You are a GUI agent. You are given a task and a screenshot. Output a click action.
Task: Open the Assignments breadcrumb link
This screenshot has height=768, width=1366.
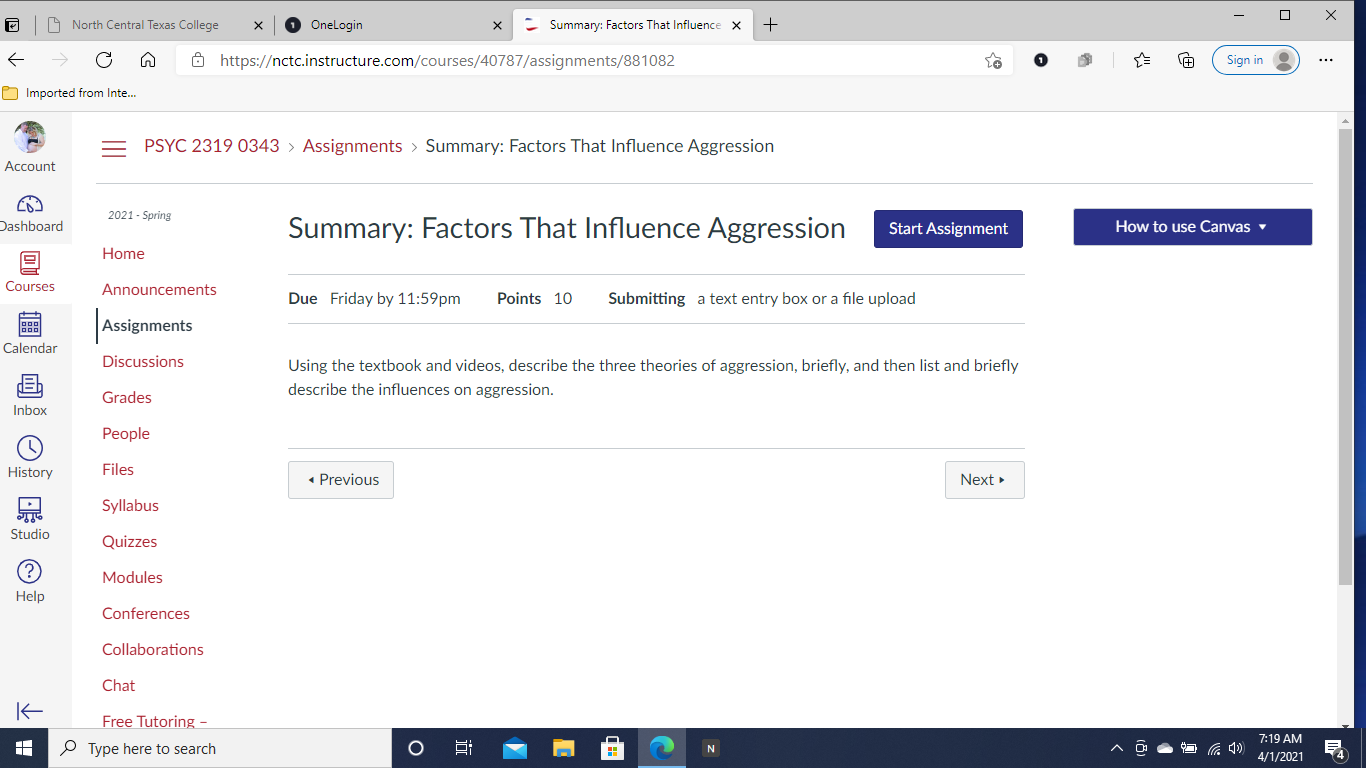coord(352,146)
